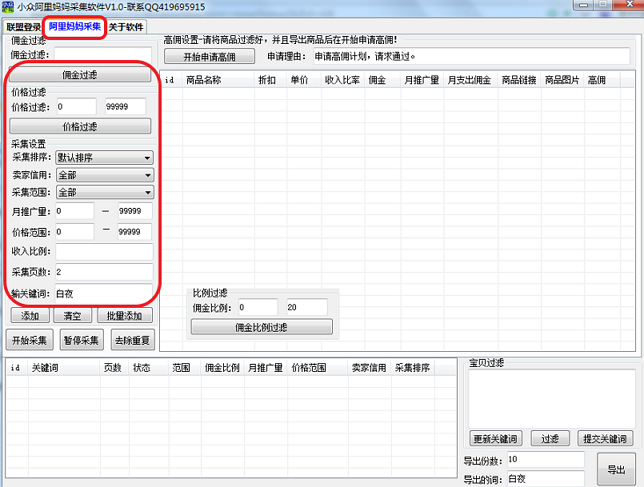This screenshot has height=487, width=644.
Task: Click the 导出份数 field showing 10
Action: [x=546, y=459]
